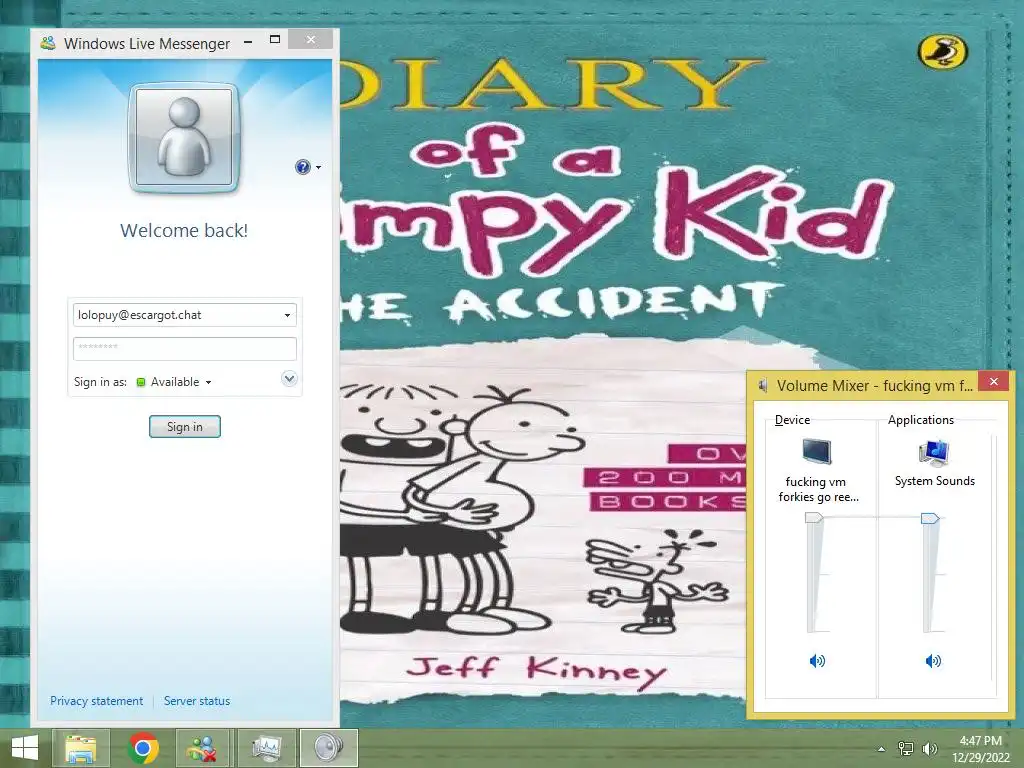
Task: Close the Volume Mixer window
Action: click(x=993, y=381)
